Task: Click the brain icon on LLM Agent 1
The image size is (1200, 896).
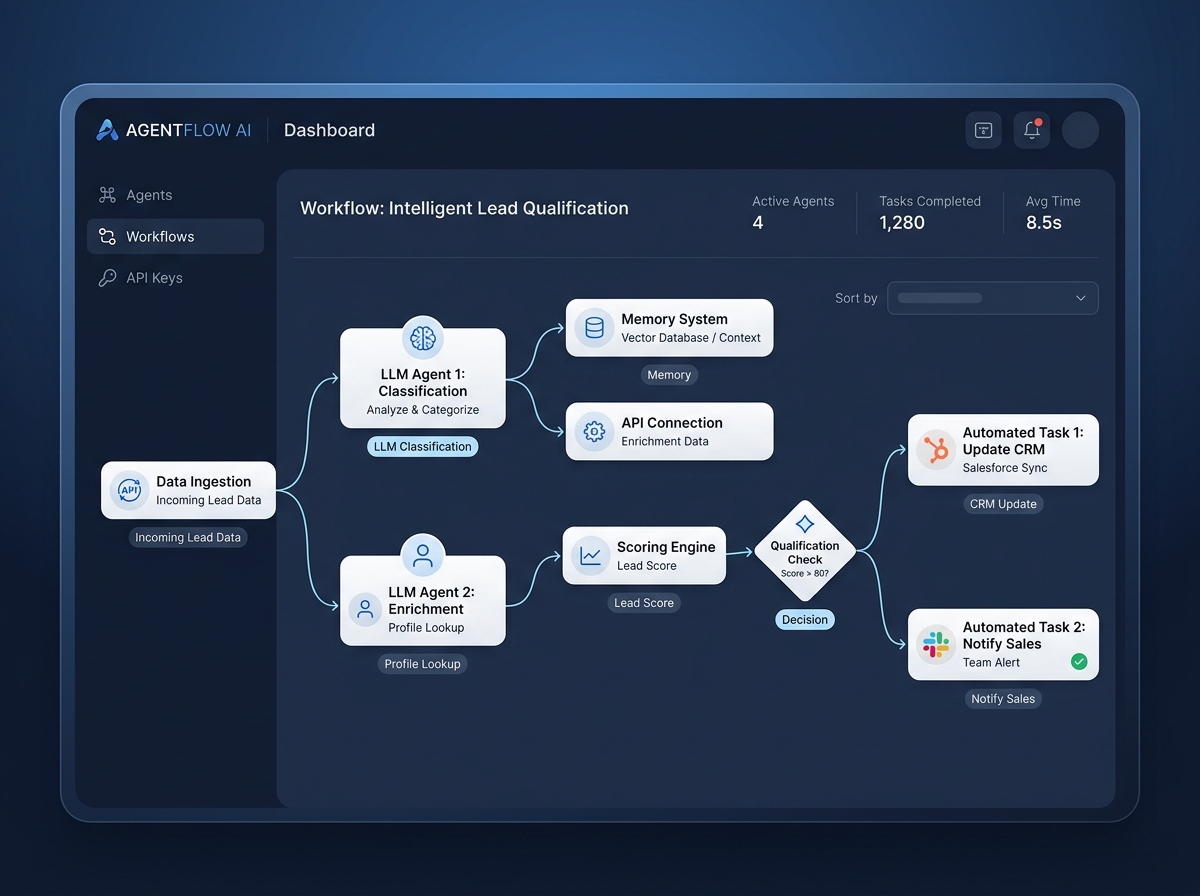Action: coord(423,338)
